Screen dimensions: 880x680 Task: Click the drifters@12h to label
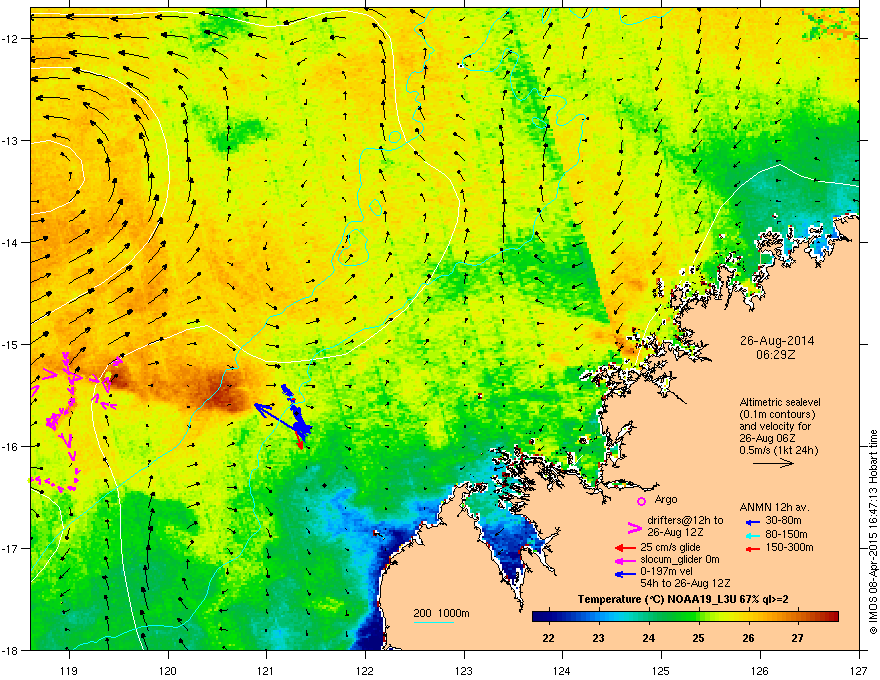(x=685, y=521)
